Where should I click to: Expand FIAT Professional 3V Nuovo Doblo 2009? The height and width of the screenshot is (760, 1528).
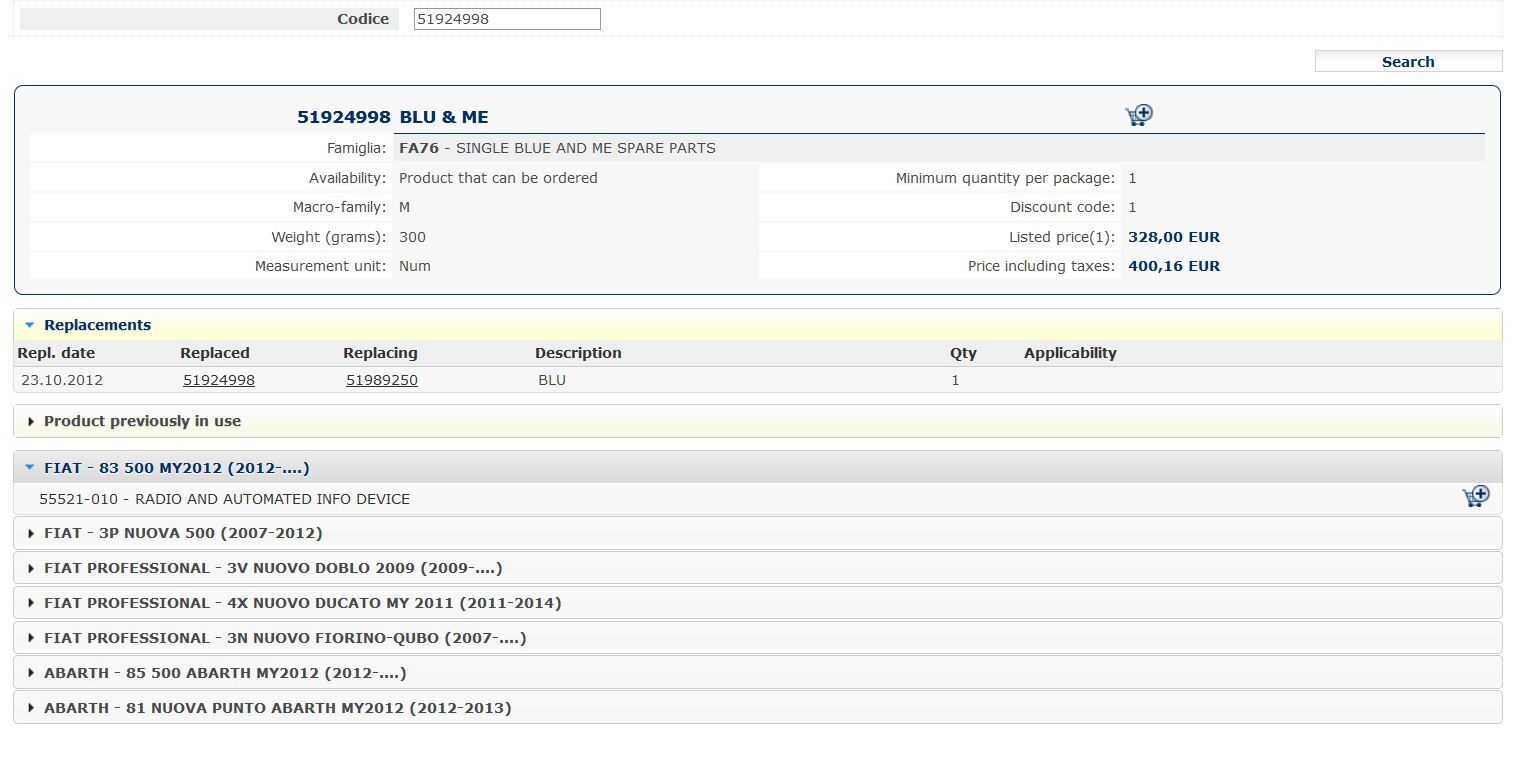click(758, 568)
